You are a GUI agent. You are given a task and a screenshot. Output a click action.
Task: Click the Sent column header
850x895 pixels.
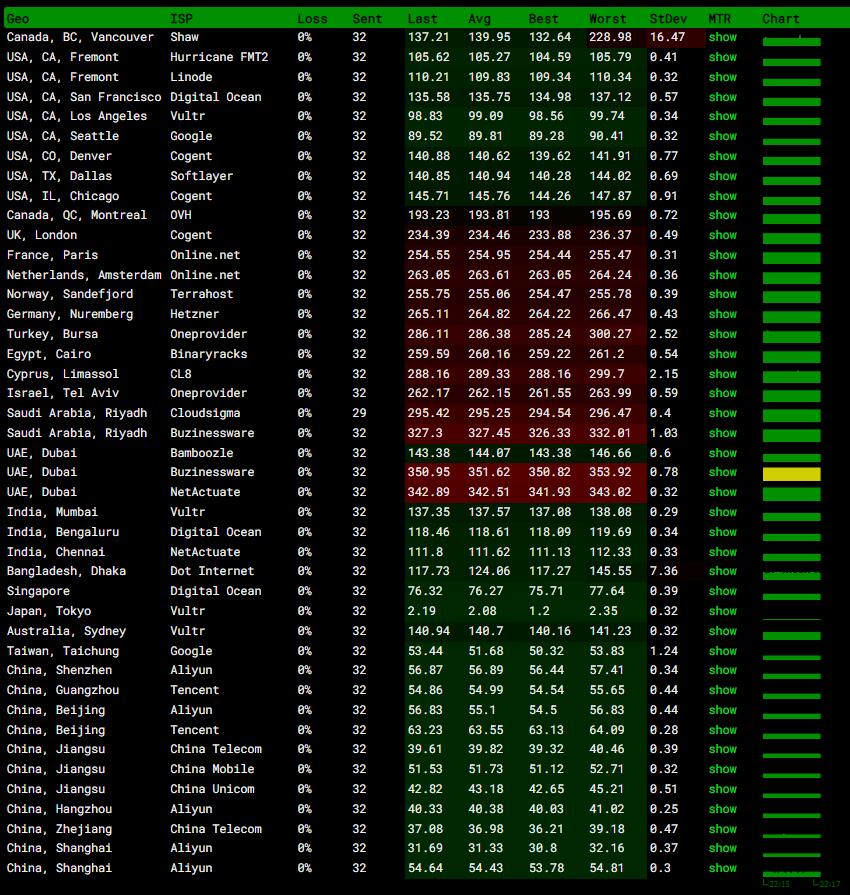366,19
